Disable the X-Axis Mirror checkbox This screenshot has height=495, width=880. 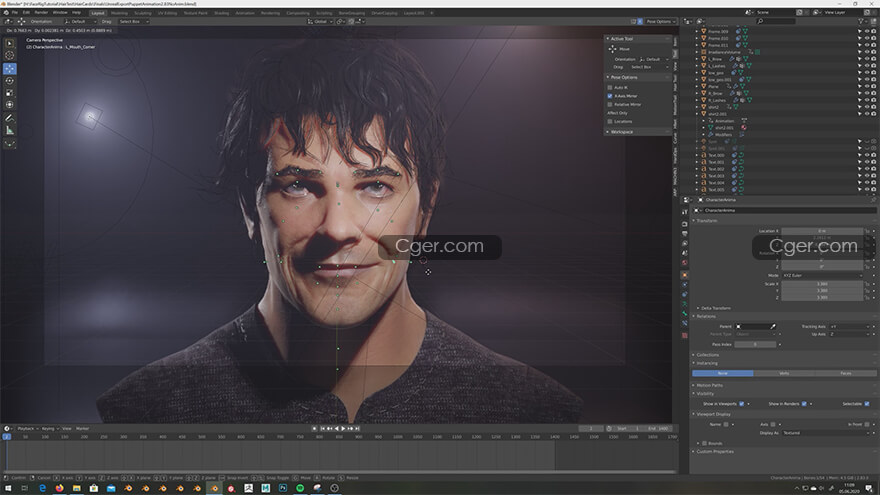click(x=610, y=96)
